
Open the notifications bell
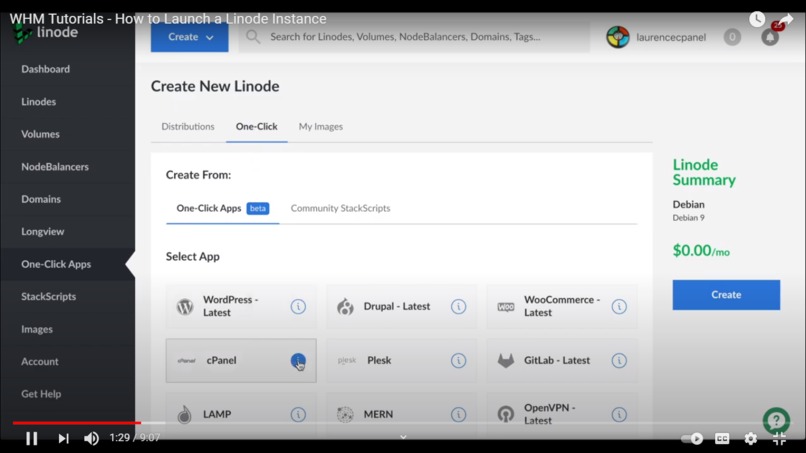pos(770,37)
